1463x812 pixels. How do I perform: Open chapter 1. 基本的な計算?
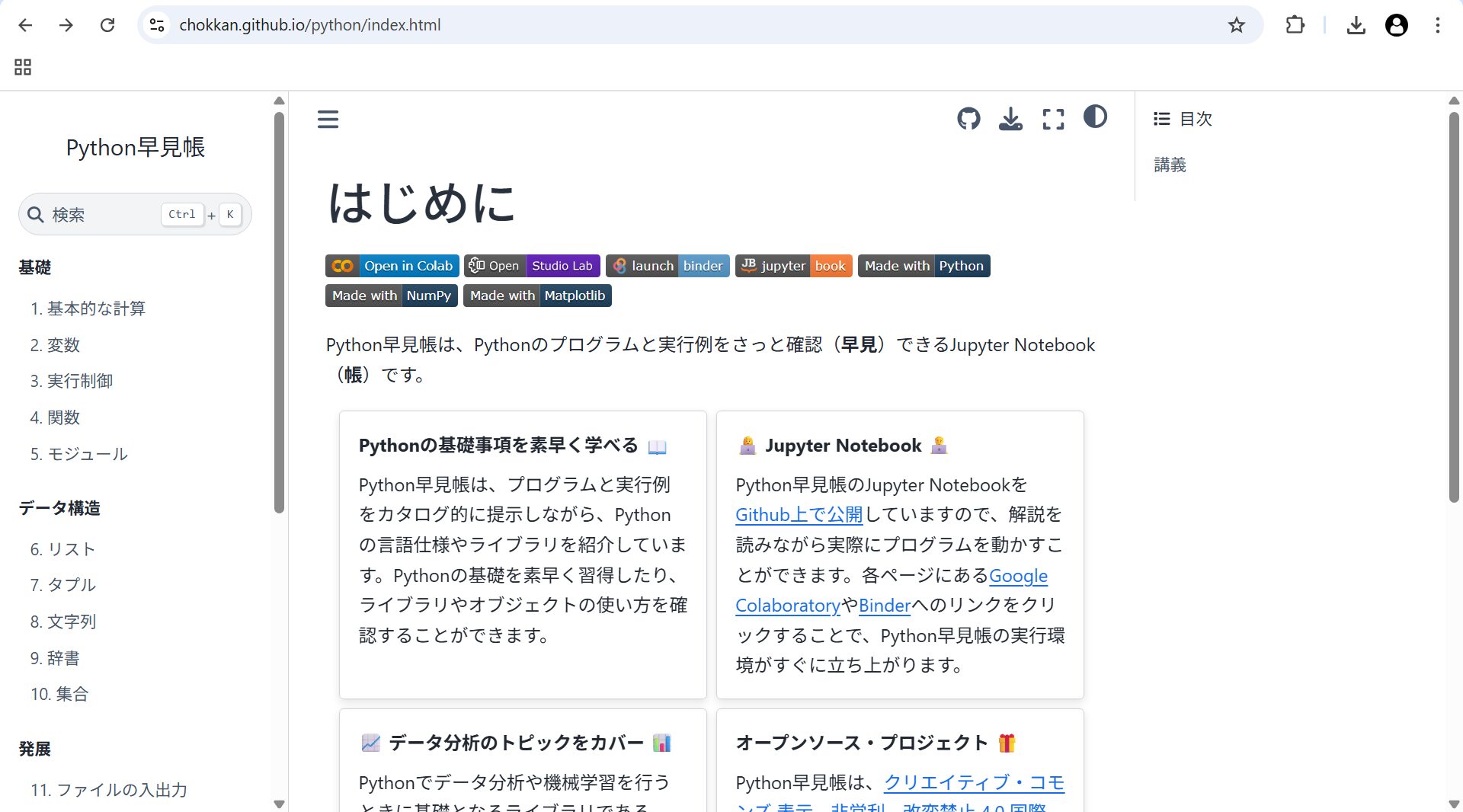click(x=88, y=308)
